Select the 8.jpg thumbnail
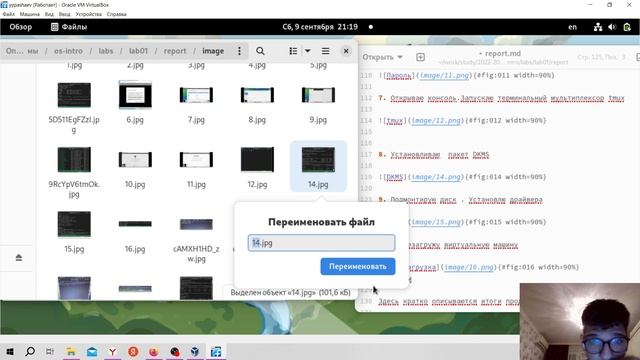Image resolution: width=640 pixels, height=360 pixels. [257, 95]
